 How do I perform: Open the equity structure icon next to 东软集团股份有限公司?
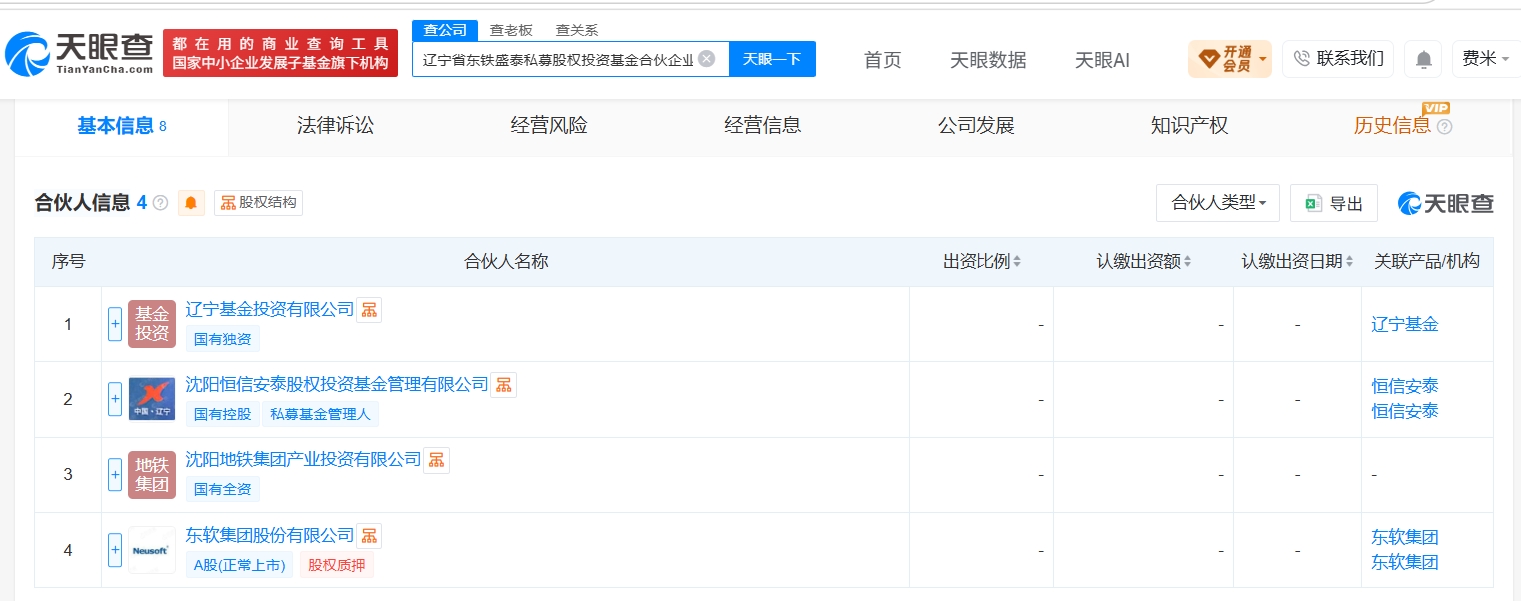(369, 536)
